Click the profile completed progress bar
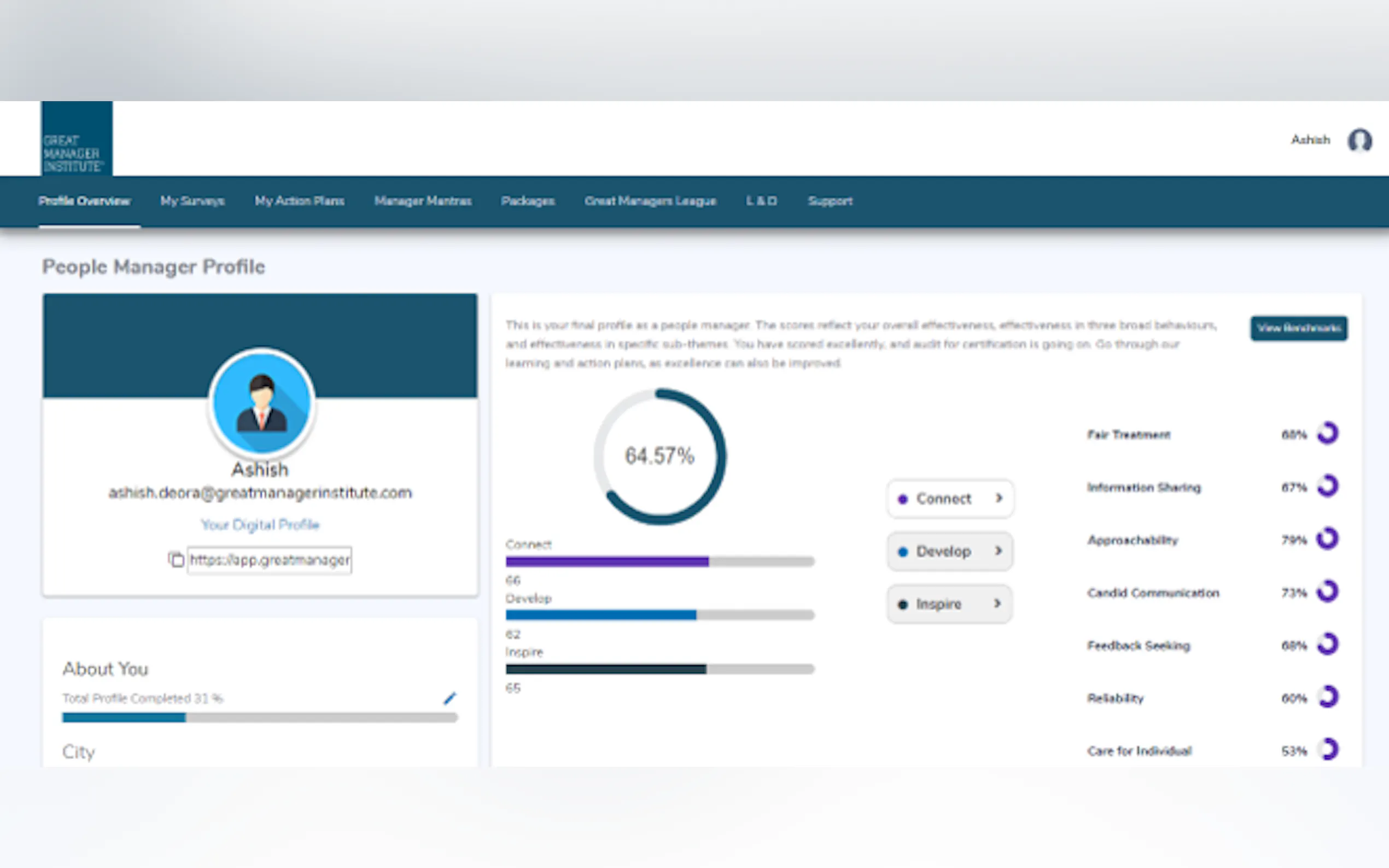 point(260,718)
